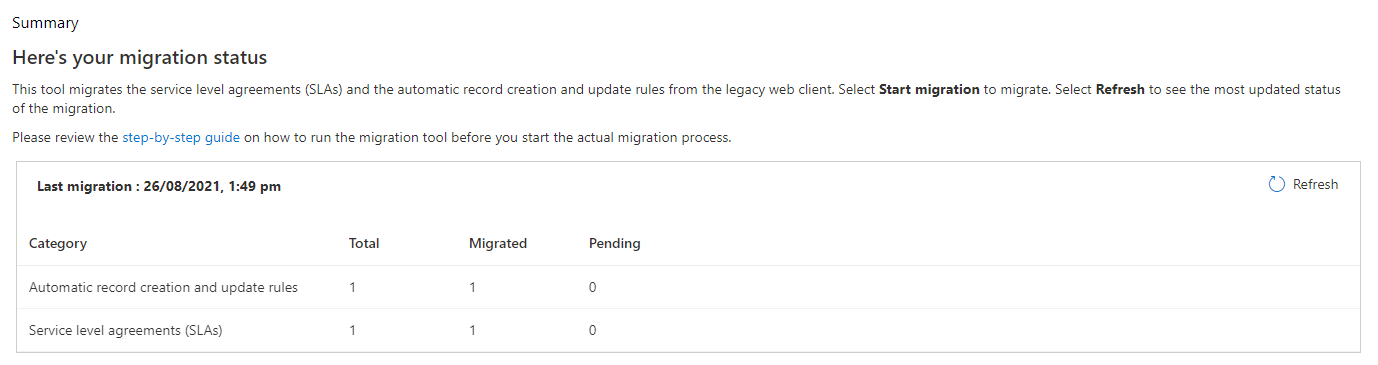Click the Pending value for SLAs
The image size is (1378, 365).
coord(593,331)
